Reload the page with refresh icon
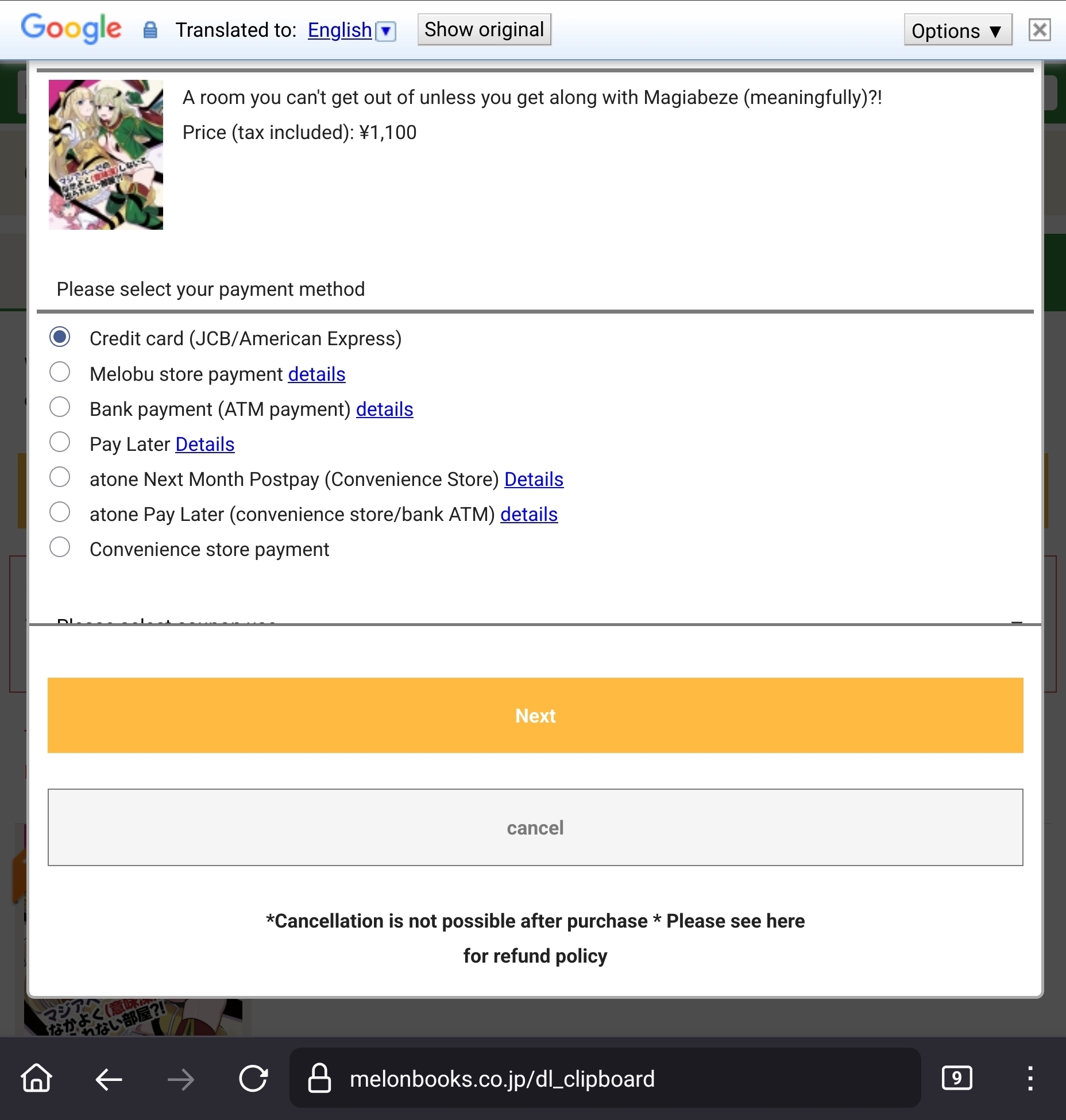The height and width of the screenshot is (1120, 1066). coord(253,1078)
